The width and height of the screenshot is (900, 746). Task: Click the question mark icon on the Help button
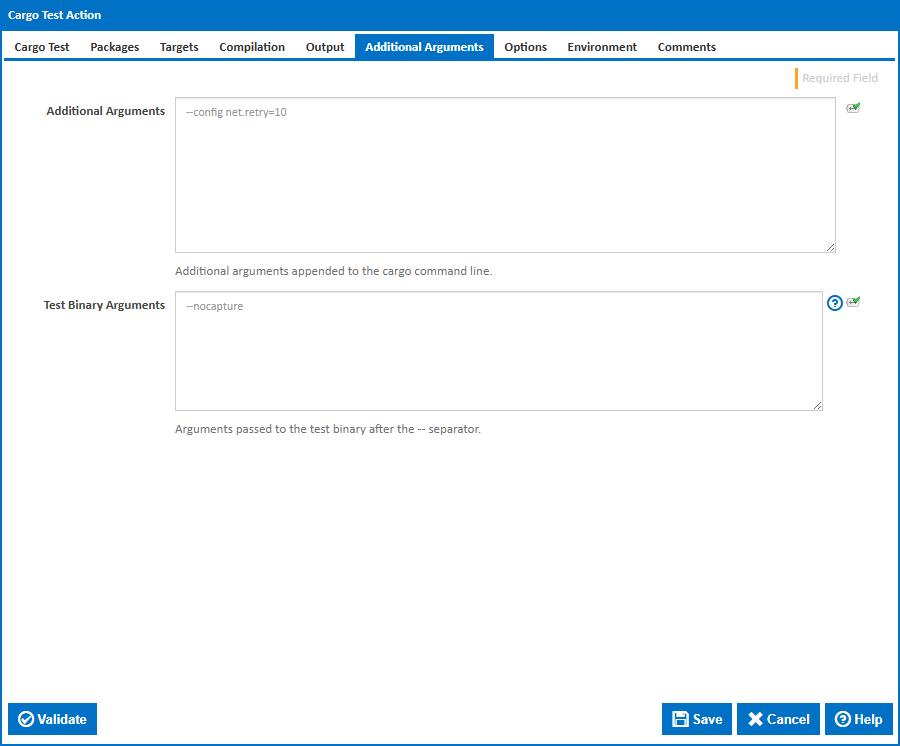point(843,719)
